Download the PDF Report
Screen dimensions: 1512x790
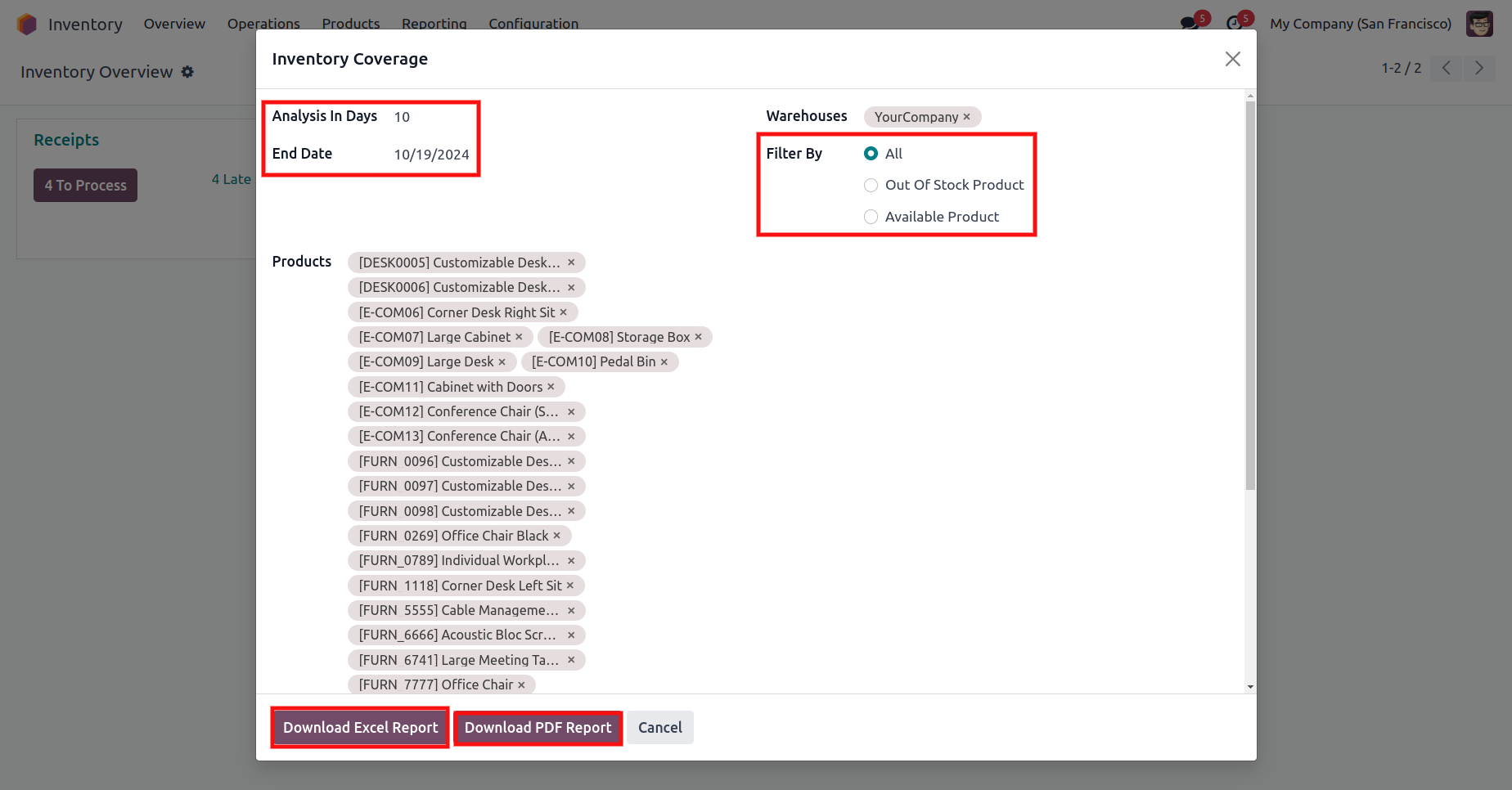coord(538,727)
